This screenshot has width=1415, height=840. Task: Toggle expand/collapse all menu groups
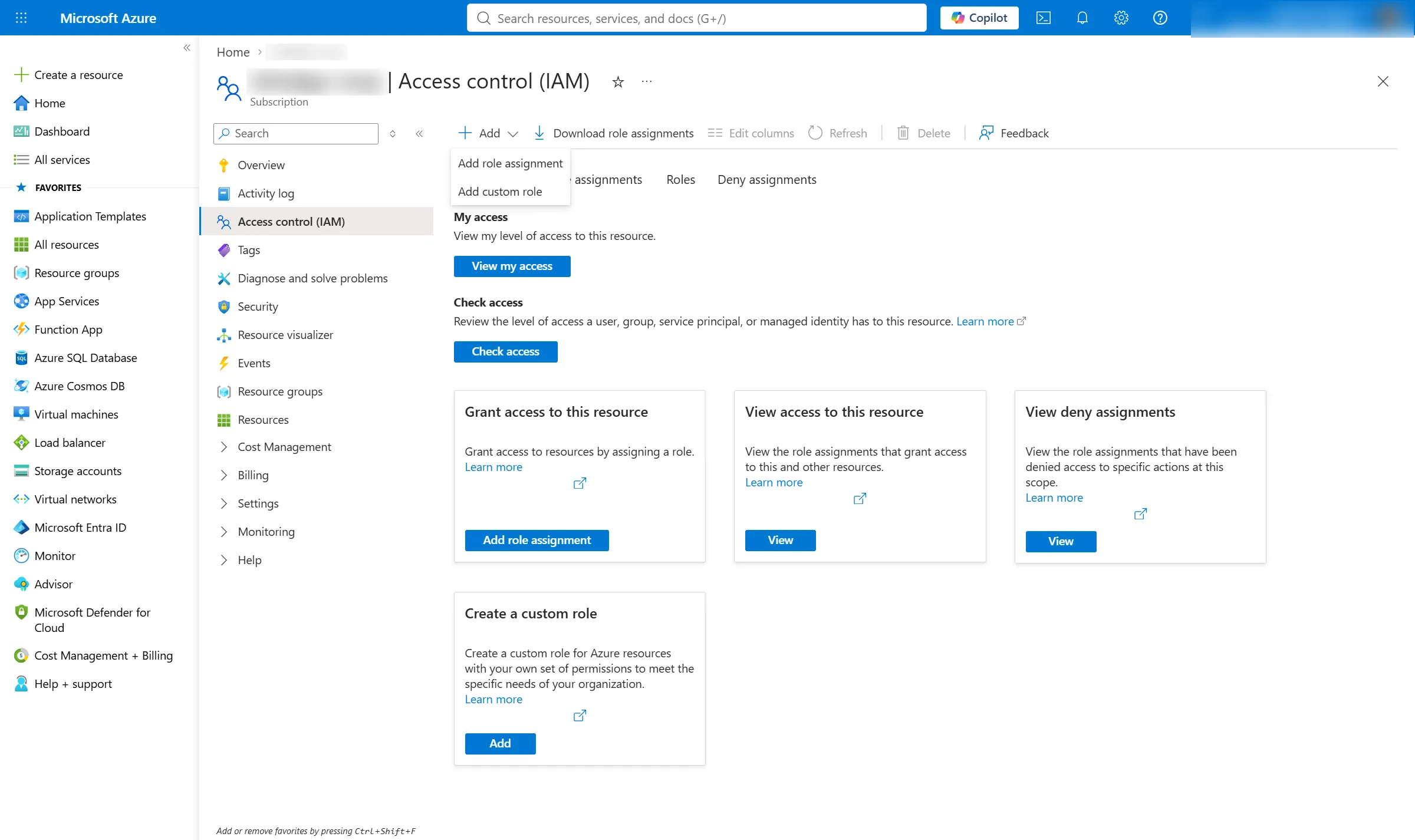[x=393, y=134]
